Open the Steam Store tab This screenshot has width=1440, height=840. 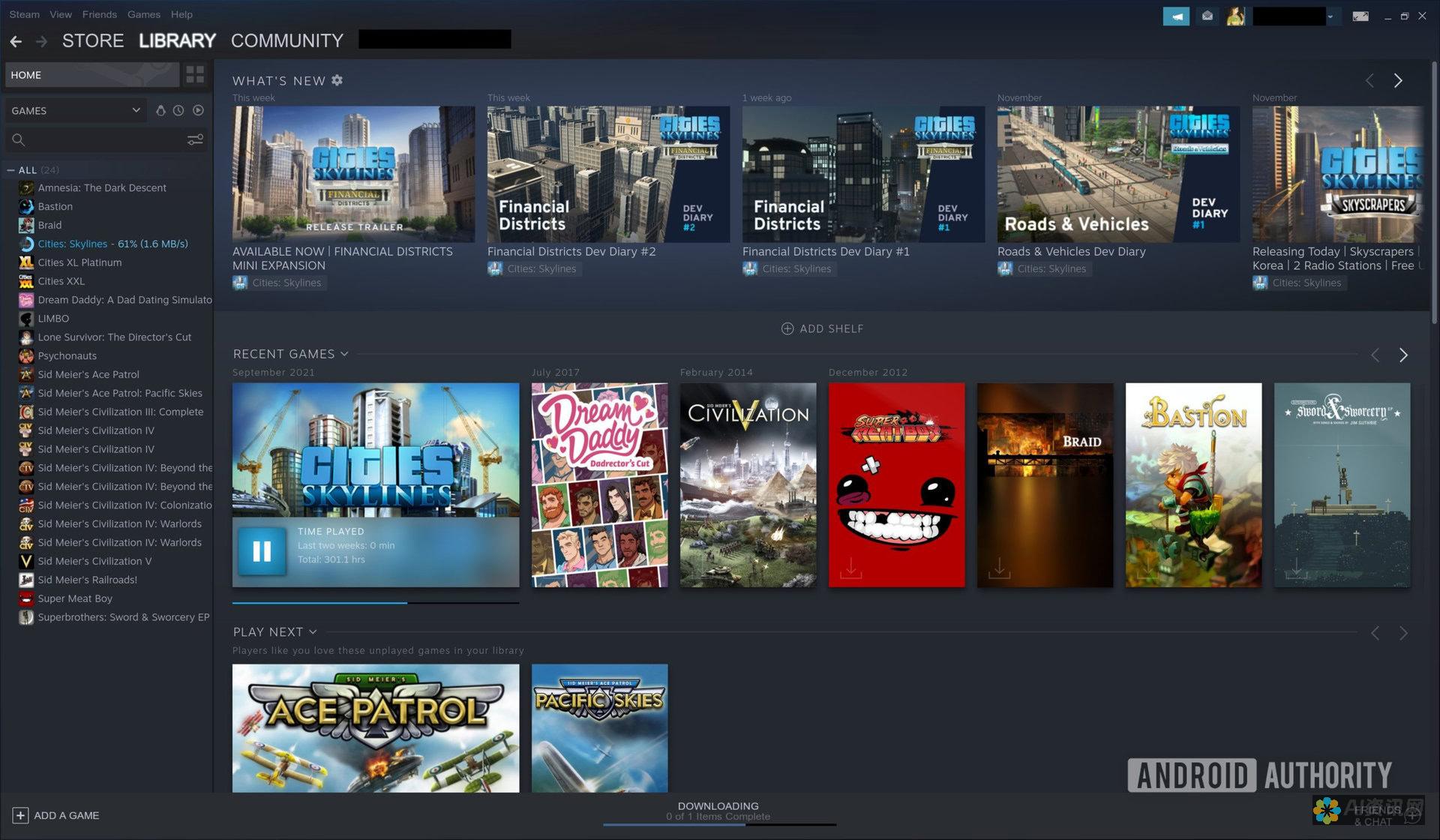click(92, 40)
